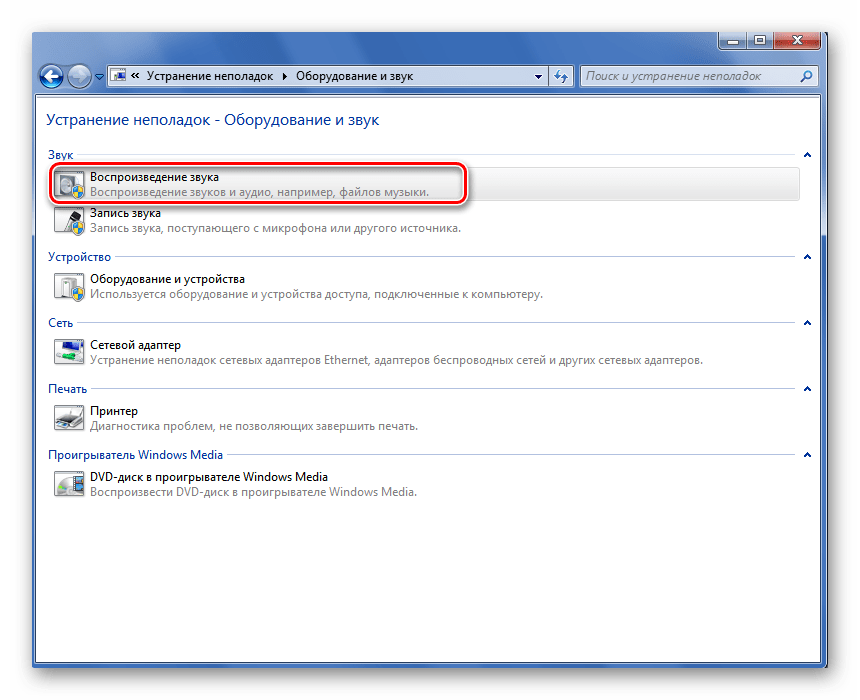Screen dimensions: 860x700
Task: Open Воспроизведение звука troubleshooter
Action: tap(154, 177)
